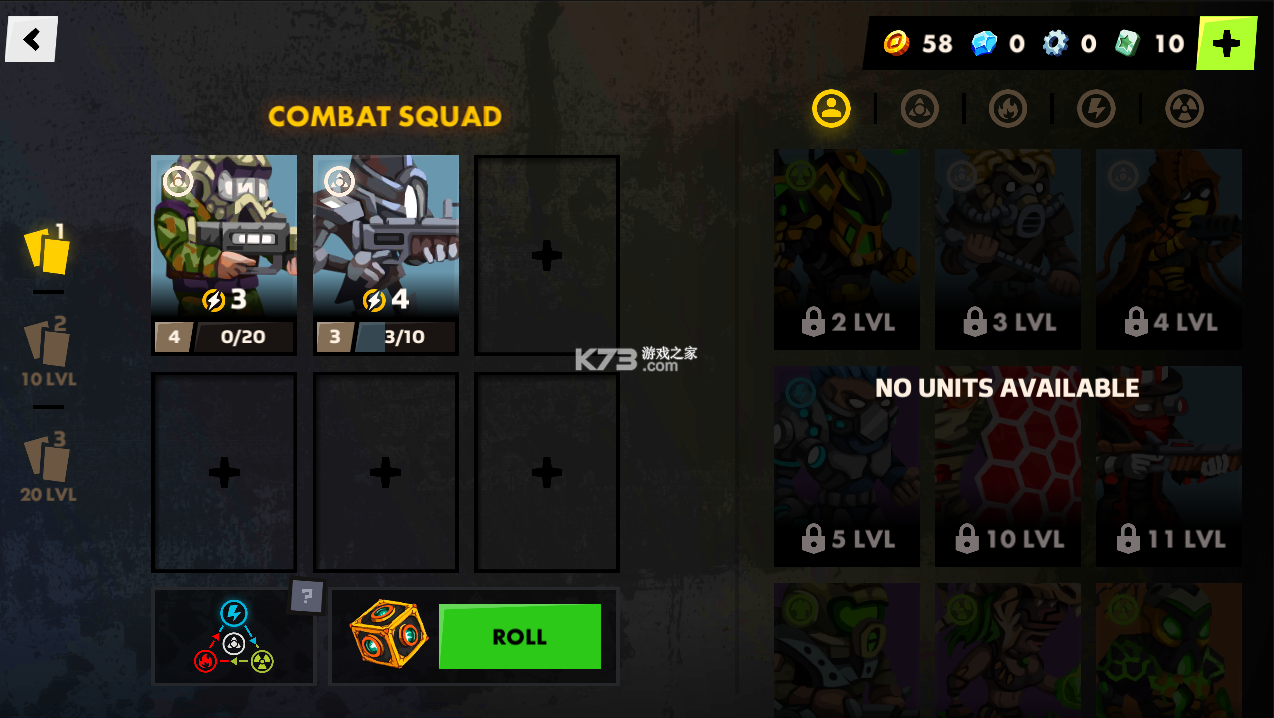Image resolution: width=1274 pixels, height=718 pixels.
Task: Tap the orange dice cube icon
Action: click(388, 634)
